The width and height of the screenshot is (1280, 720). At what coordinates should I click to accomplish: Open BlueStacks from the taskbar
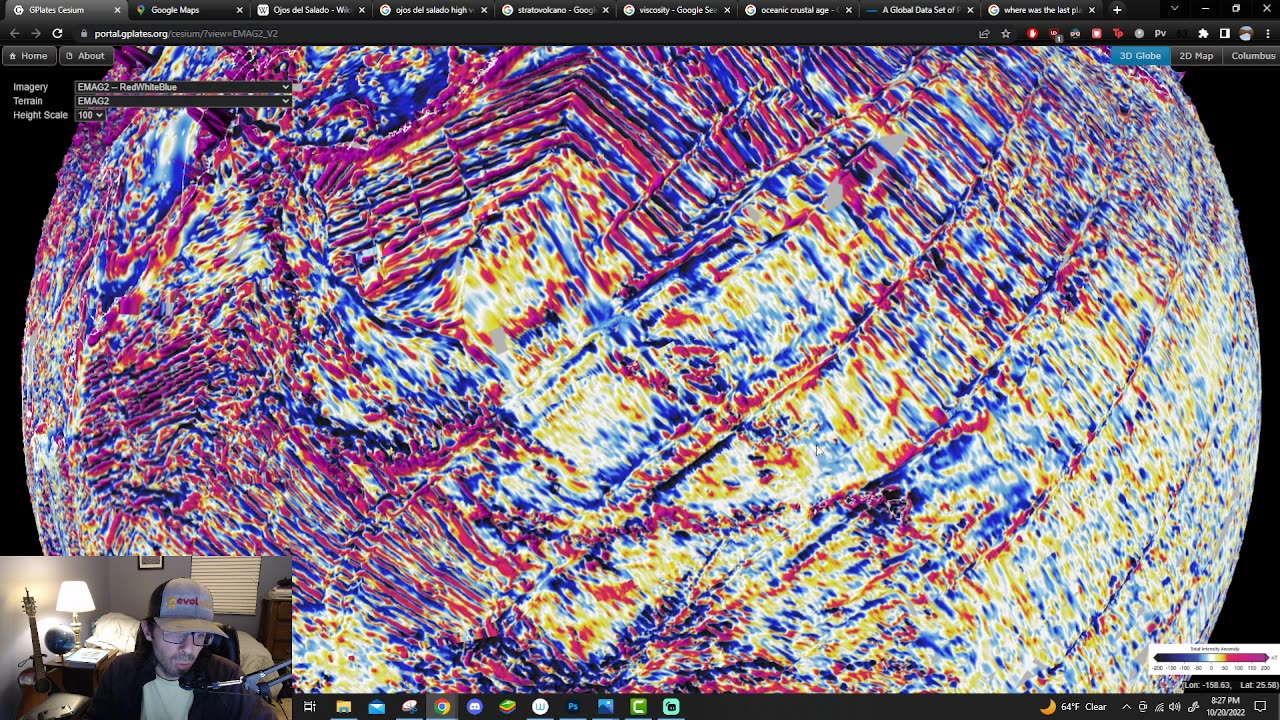pyautogui.click(x=507, y=707)
